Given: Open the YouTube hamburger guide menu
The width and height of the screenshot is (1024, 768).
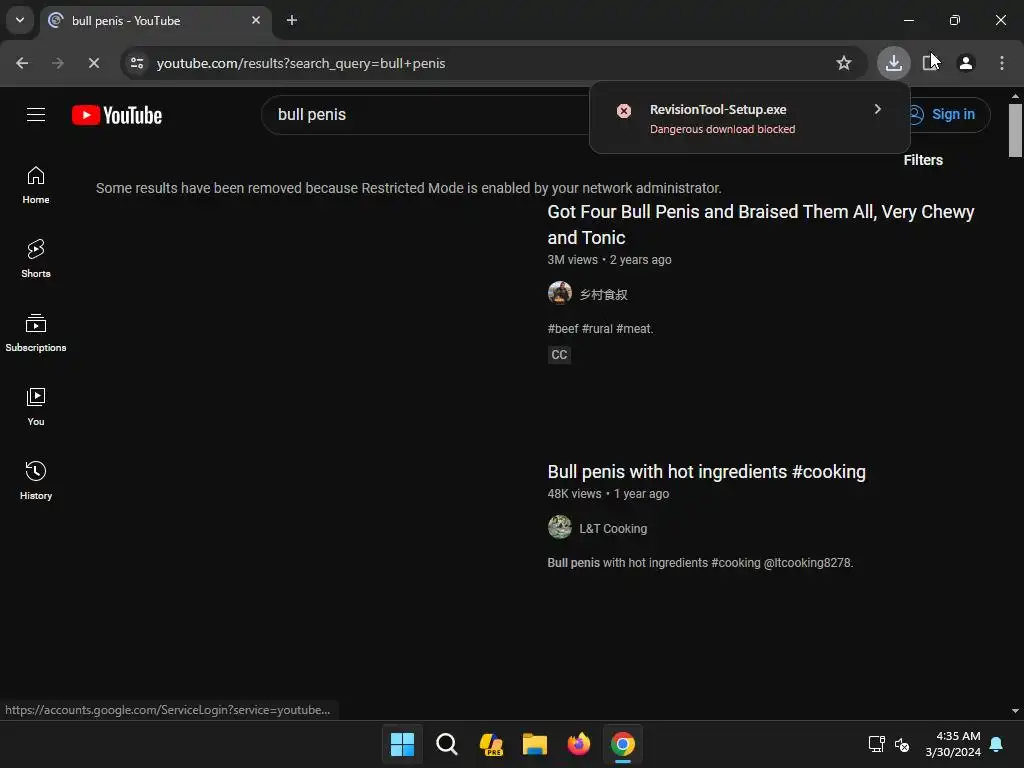Looking at the screenshot, I should (x=36, y=115).
